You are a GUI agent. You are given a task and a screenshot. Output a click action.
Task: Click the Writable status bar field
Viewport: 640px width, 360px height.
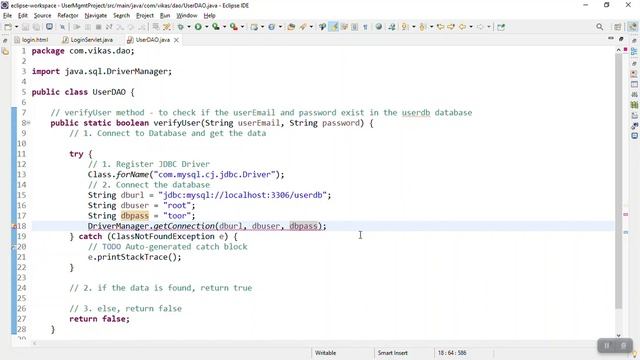point(325,353)
